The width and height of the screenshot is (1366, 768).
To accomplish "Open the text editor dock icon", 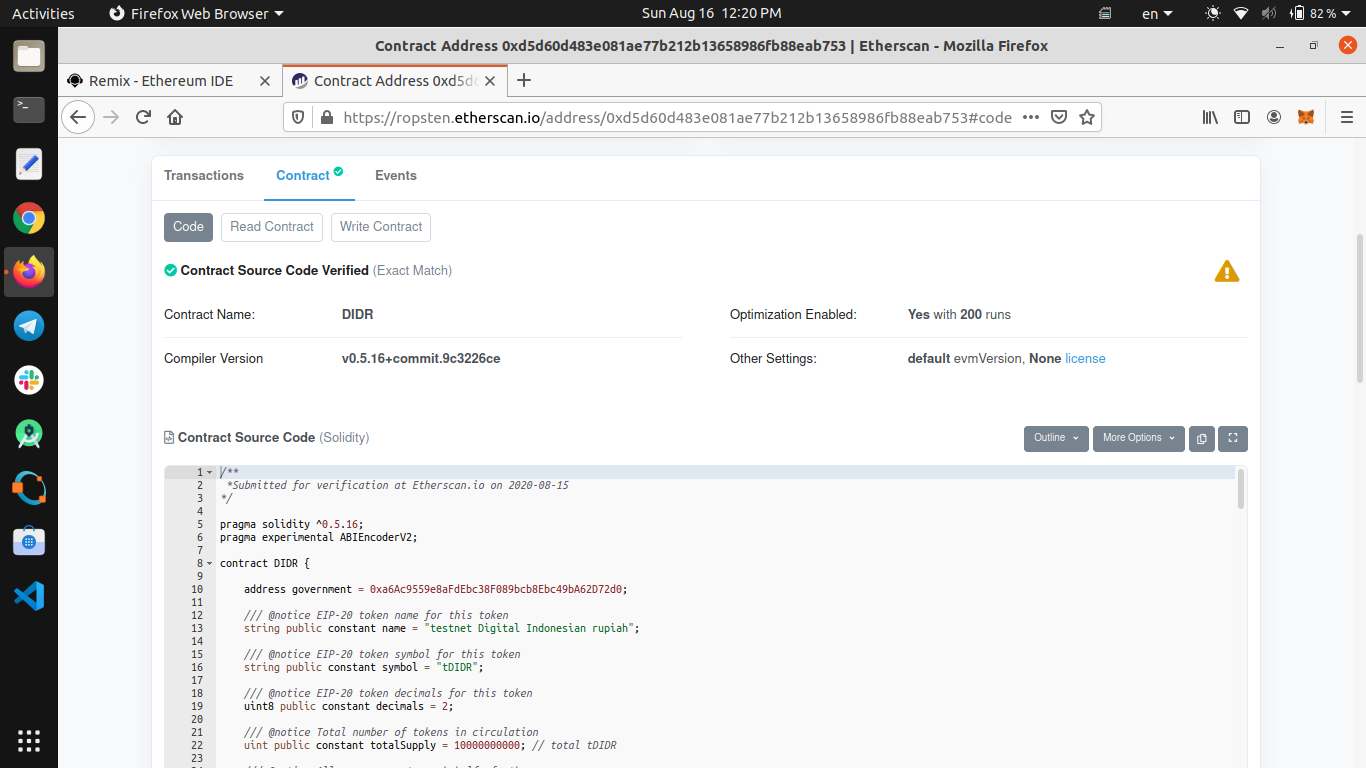I will (29, 163).
